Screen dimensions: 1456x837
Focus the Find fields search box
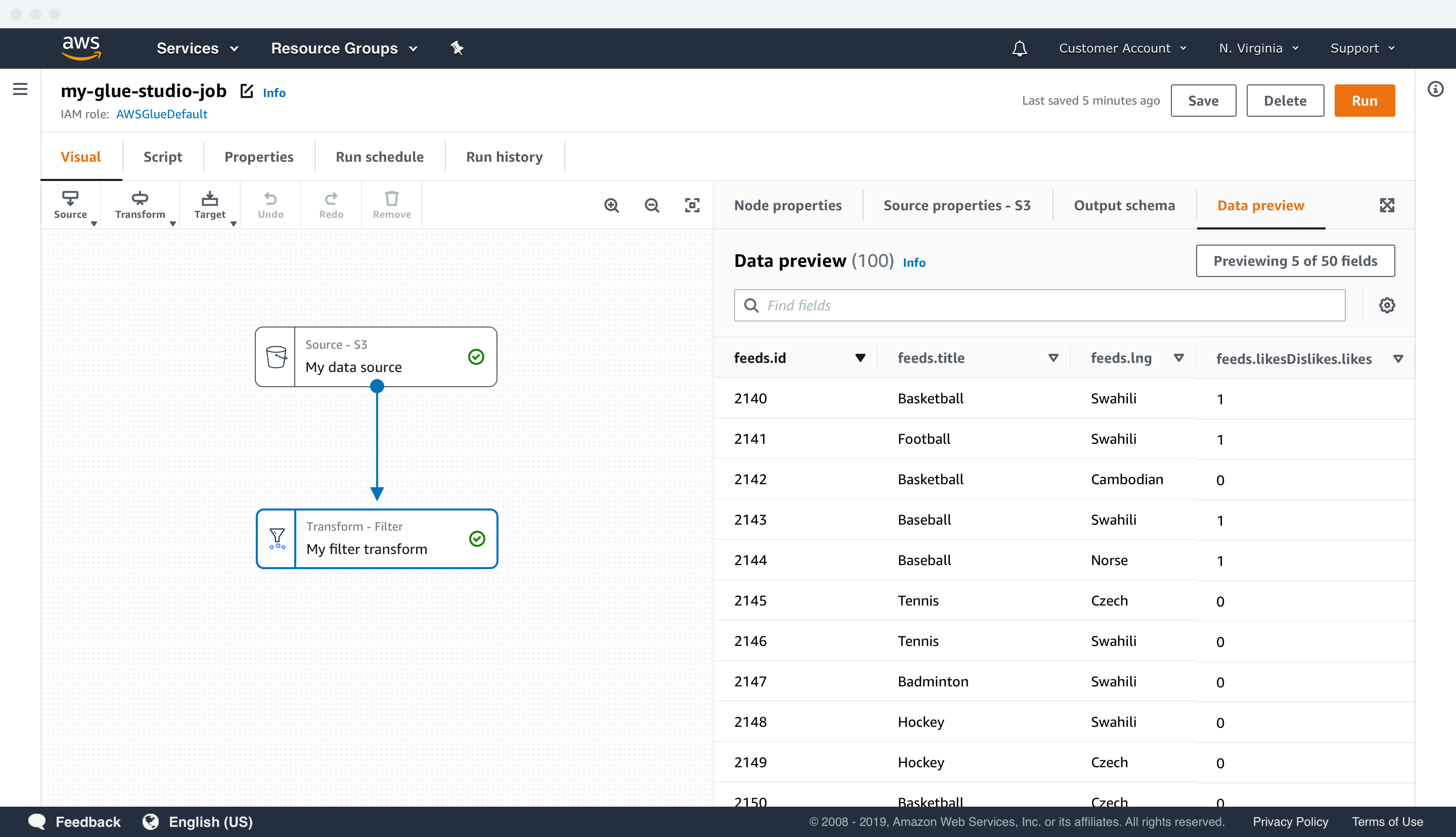(x=1039, y=305)
